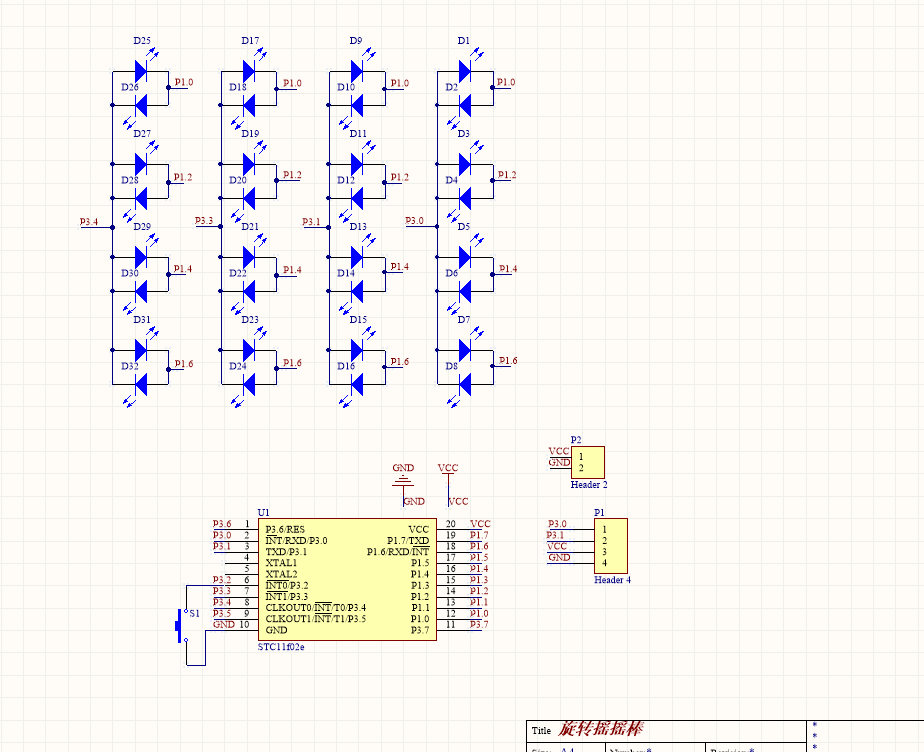The image size is (924, 752).
Task: Highlight the D31 LED symbol
Action: pos(141,350)
